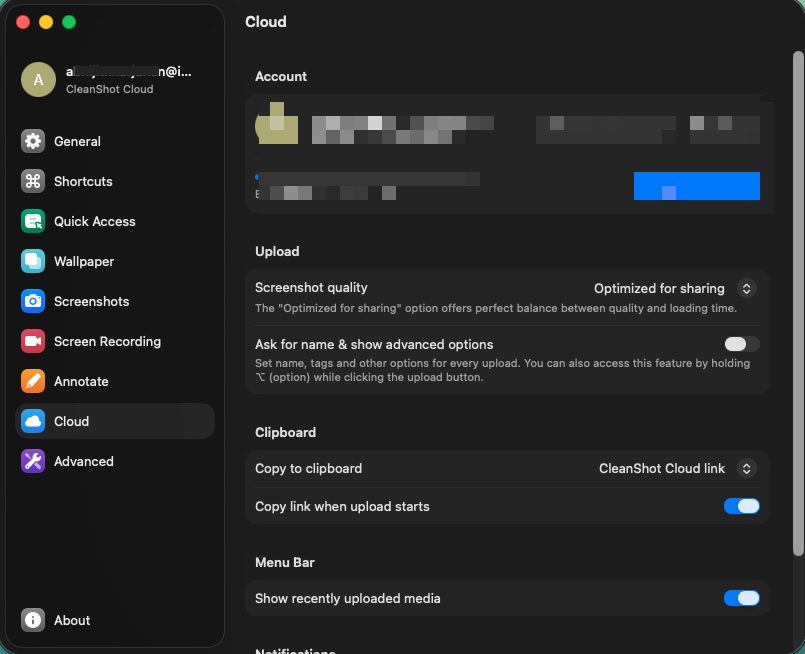Image resolution: width=805 pixels, height=654 pixels.
Task: Turn off Show recently uploaded media
Action: (x=741, y=598)
